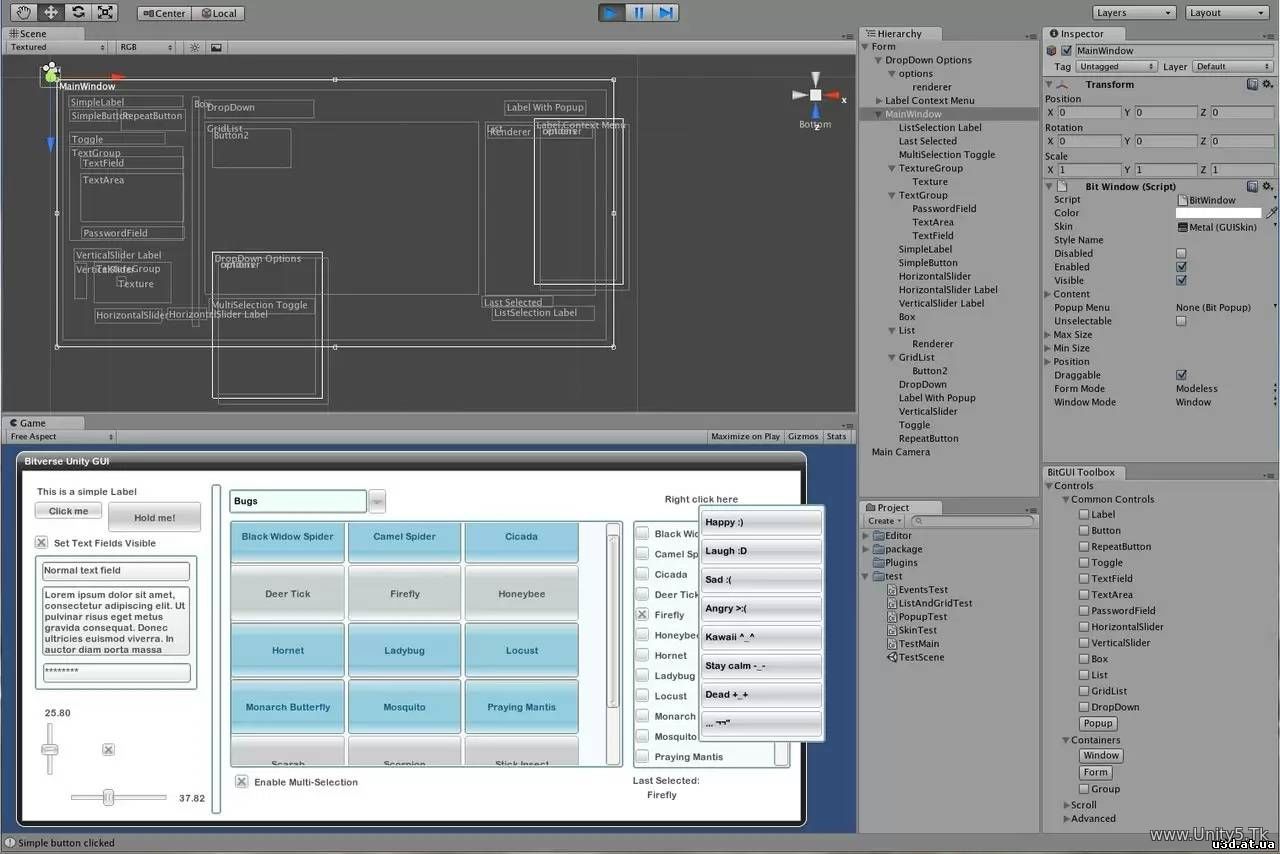This screenshot has width=1280, height=854.
Task: Select the Scale transform tool
Action: [x=105, y=13]
